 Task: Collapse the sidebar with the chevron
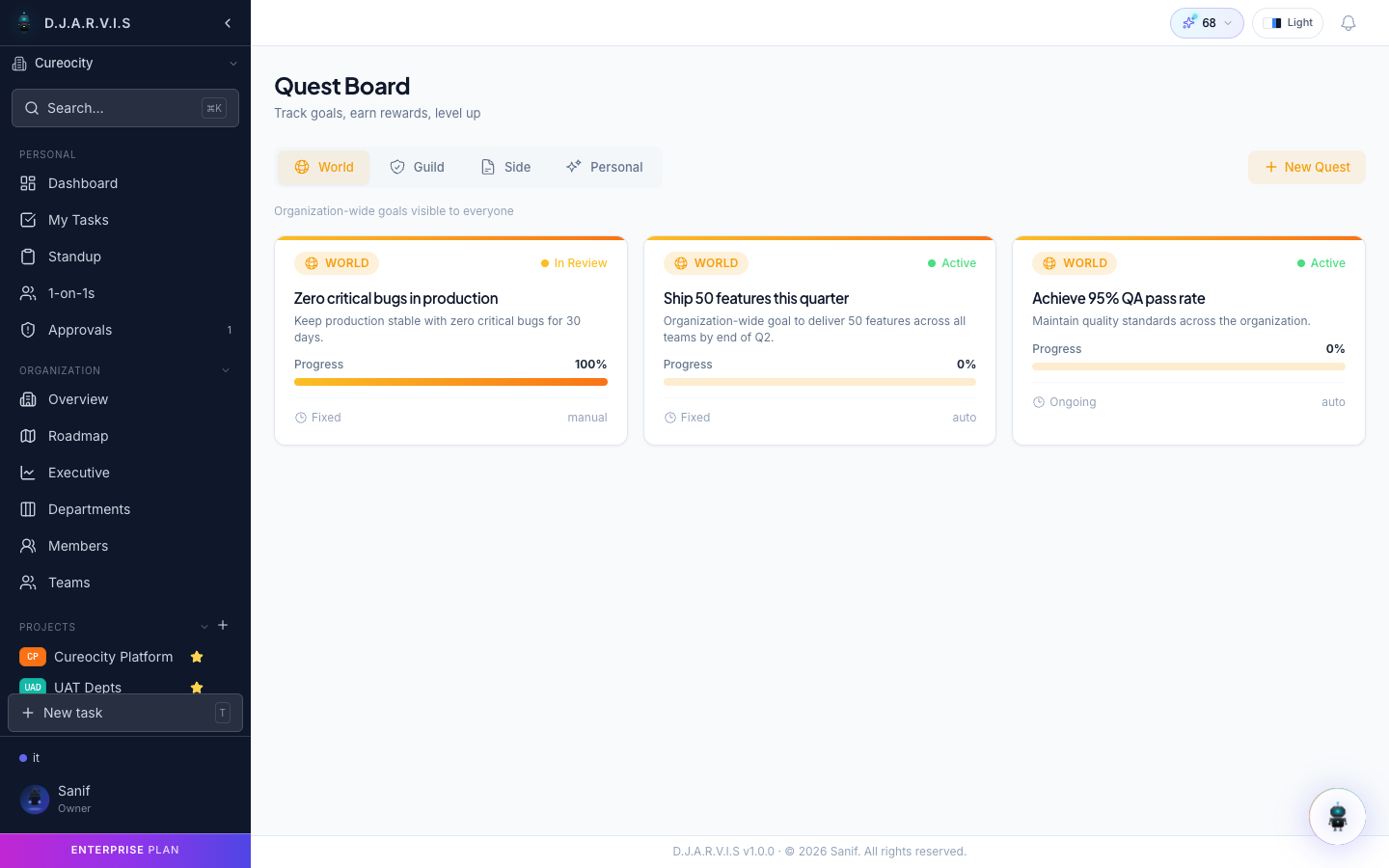click(228, 23)
